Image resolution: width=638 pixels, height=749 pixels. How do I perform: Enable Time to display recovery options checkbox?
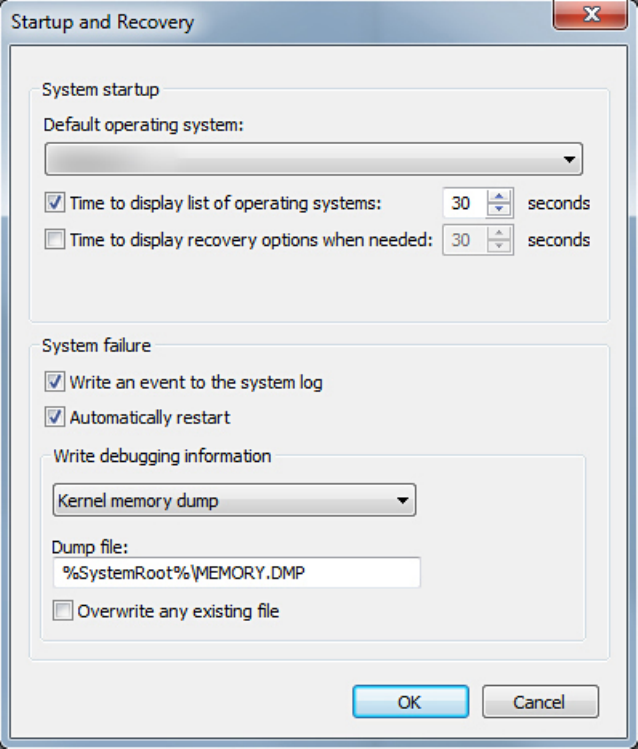[56, 240]
